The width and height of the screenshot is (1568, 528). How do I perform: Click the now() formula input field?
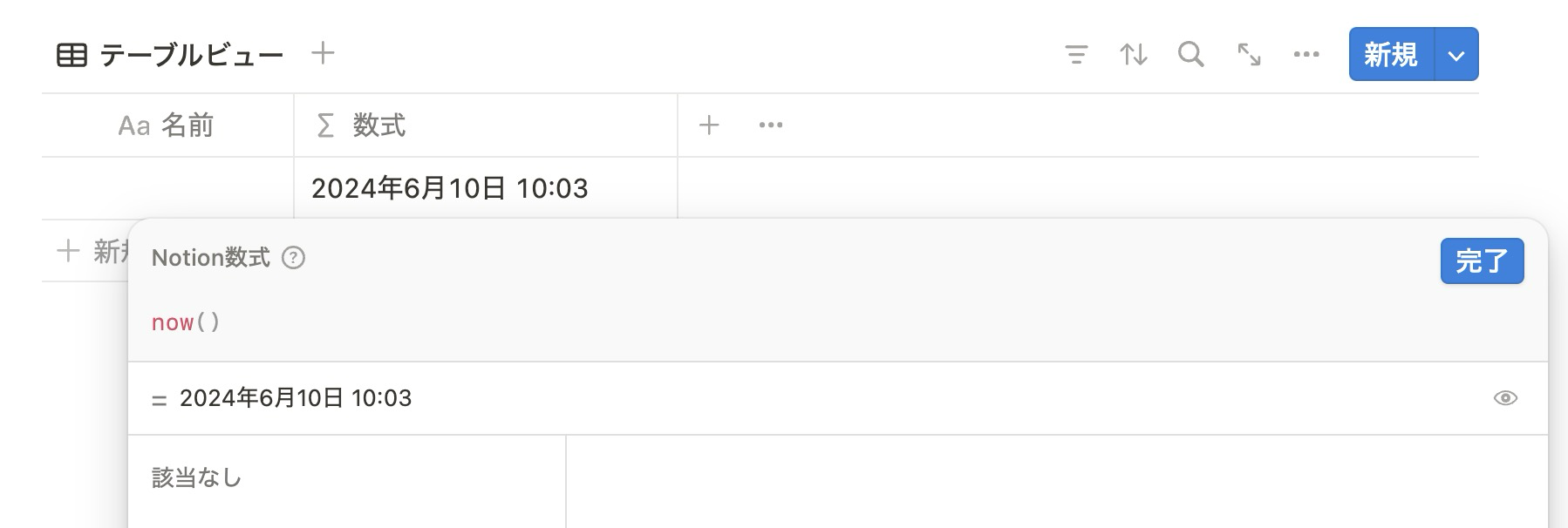[837, 322]
